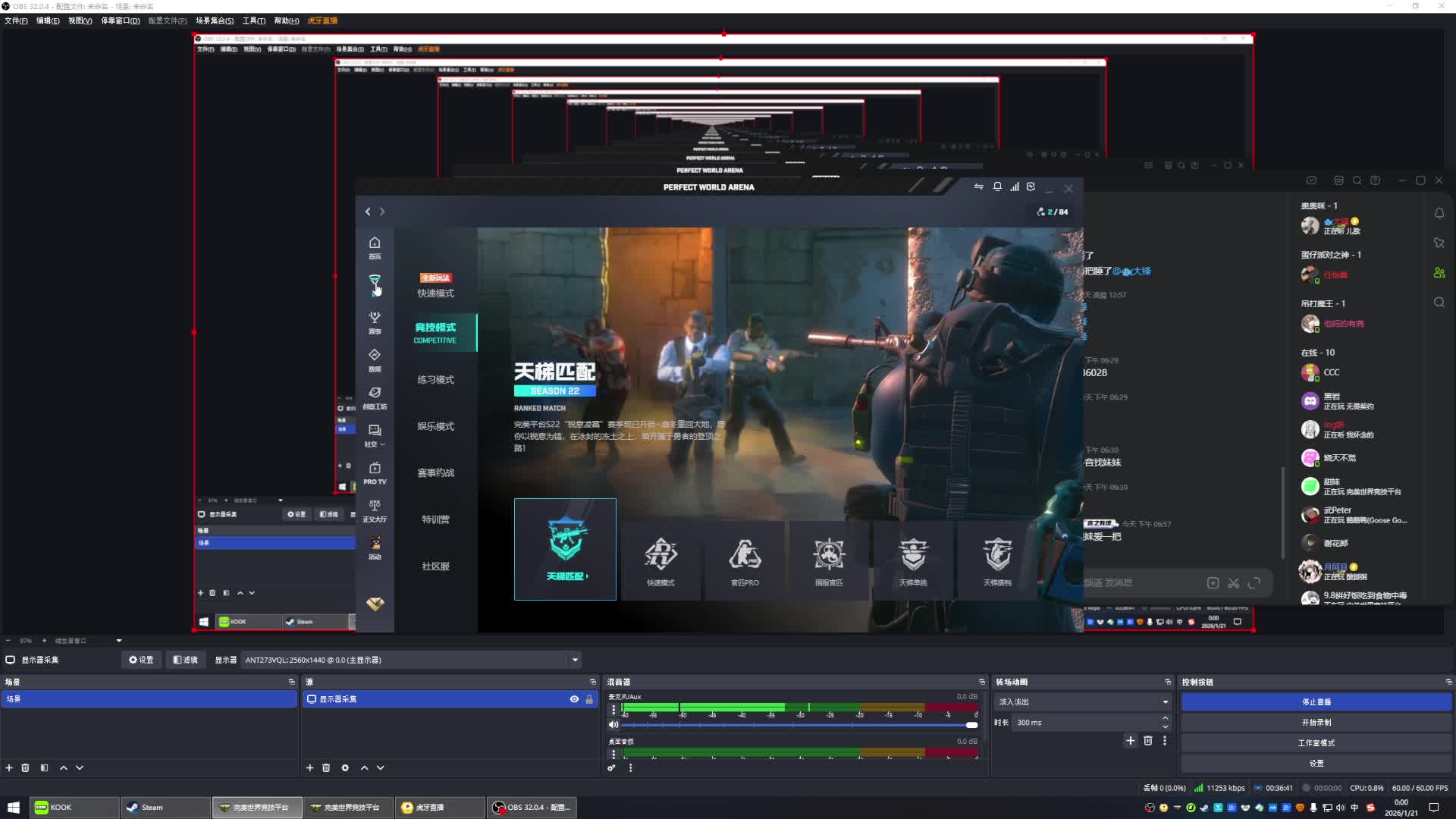1456x819 pixels.
Task: Add a new source with plus icon
Action: (x=309, y=767)
